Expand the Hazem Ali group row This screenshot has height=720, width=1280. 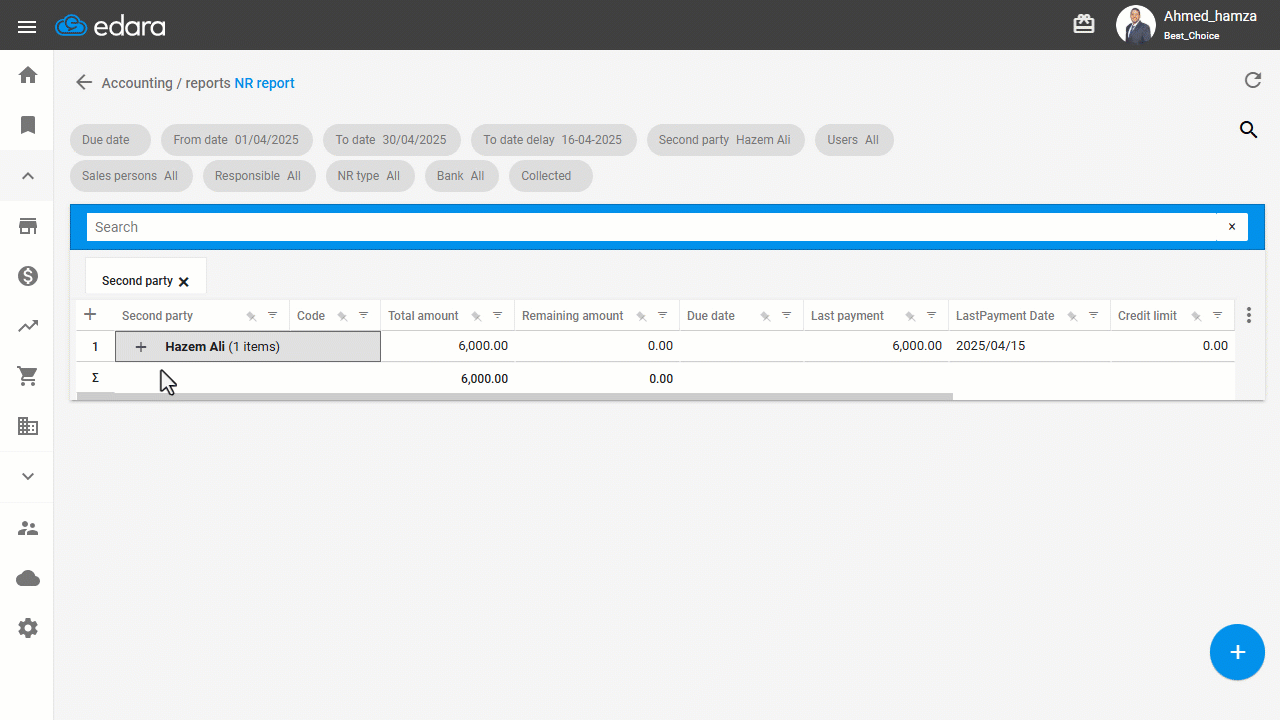pos(141,347)
